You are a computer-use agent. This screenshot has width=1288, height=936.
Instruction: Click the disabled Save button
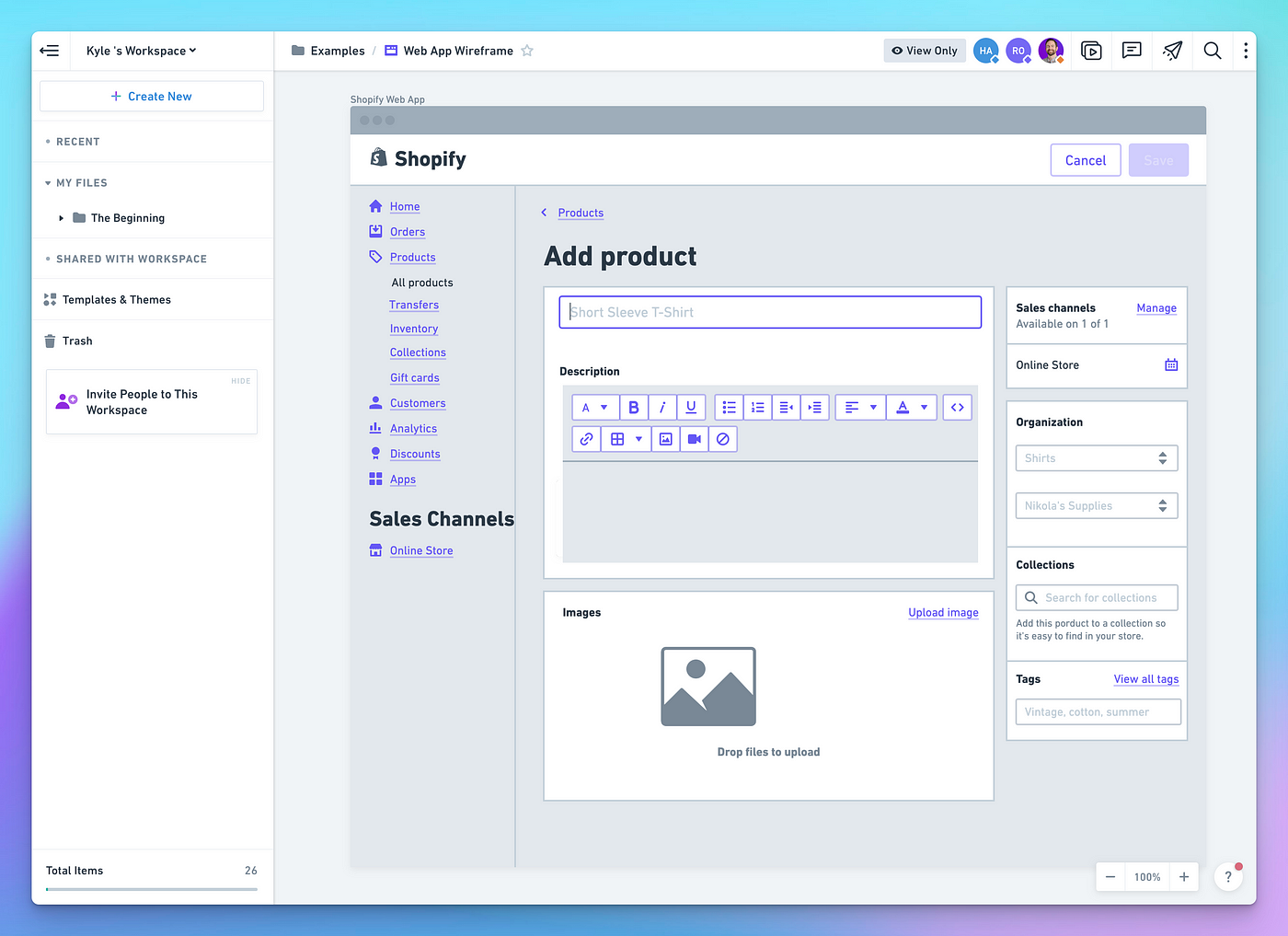click(1158, 160)
